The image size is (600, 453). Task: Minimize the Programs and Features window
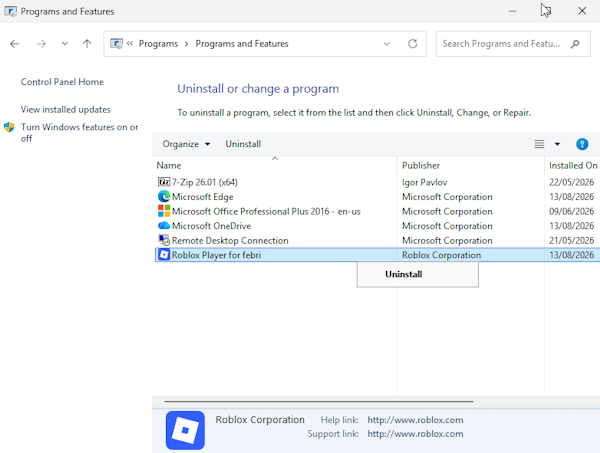[x=512, y=11]
